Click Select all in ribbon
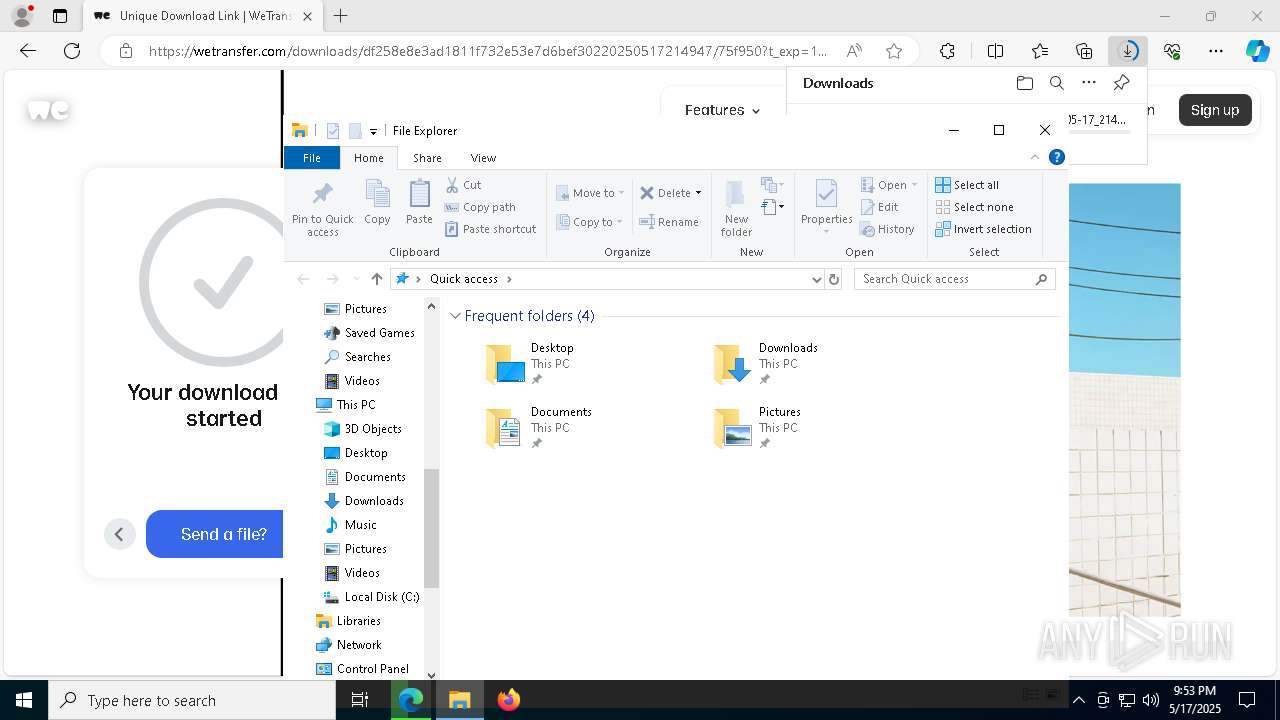1280x720 pixels. pos(967,185)
